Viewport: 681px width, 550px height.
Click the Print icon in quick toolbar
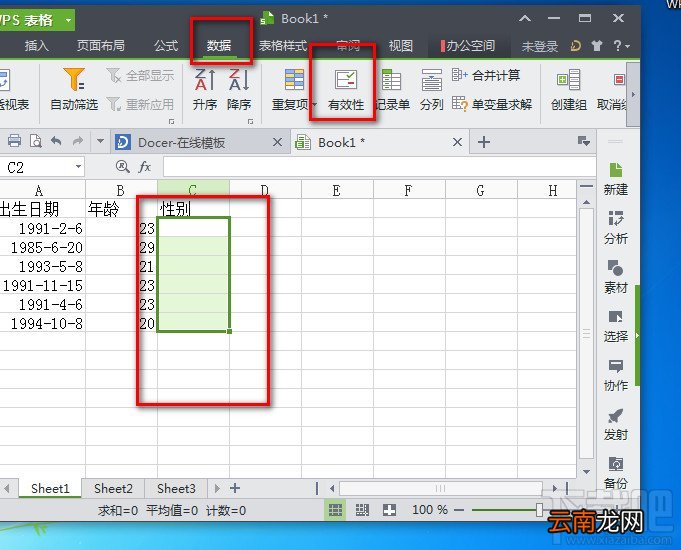tap(14, 141)
